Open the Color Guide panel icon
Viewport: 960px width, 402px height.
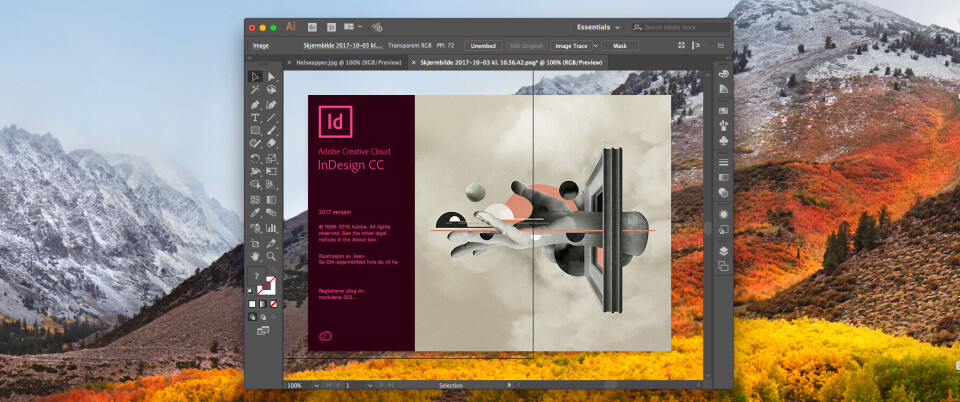[723, 89]
